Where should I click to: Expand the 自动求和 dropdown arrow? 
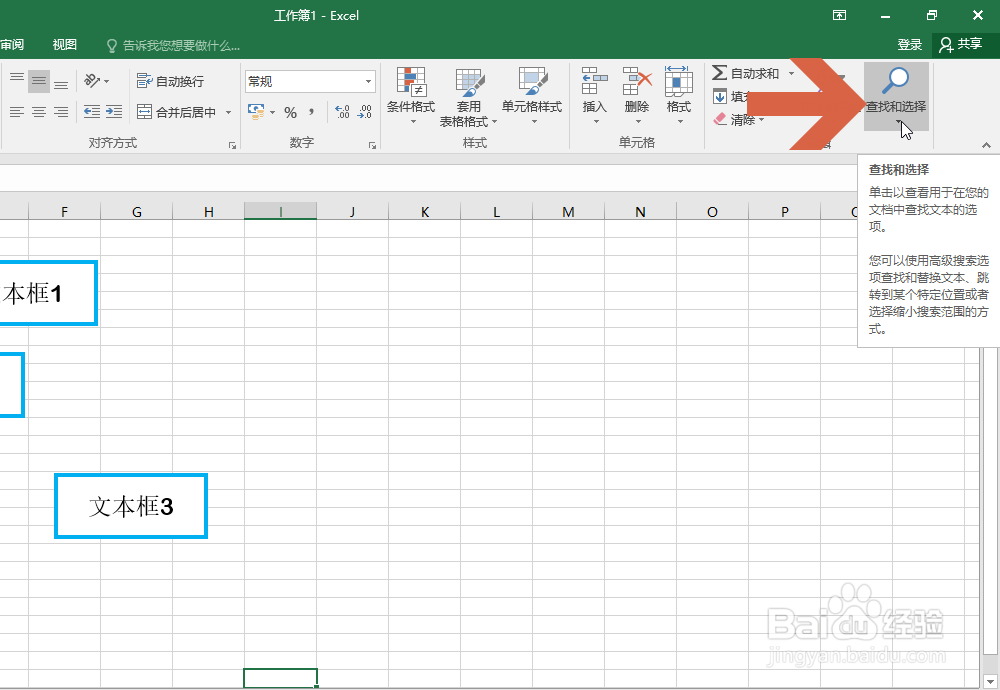pos(791,73)
